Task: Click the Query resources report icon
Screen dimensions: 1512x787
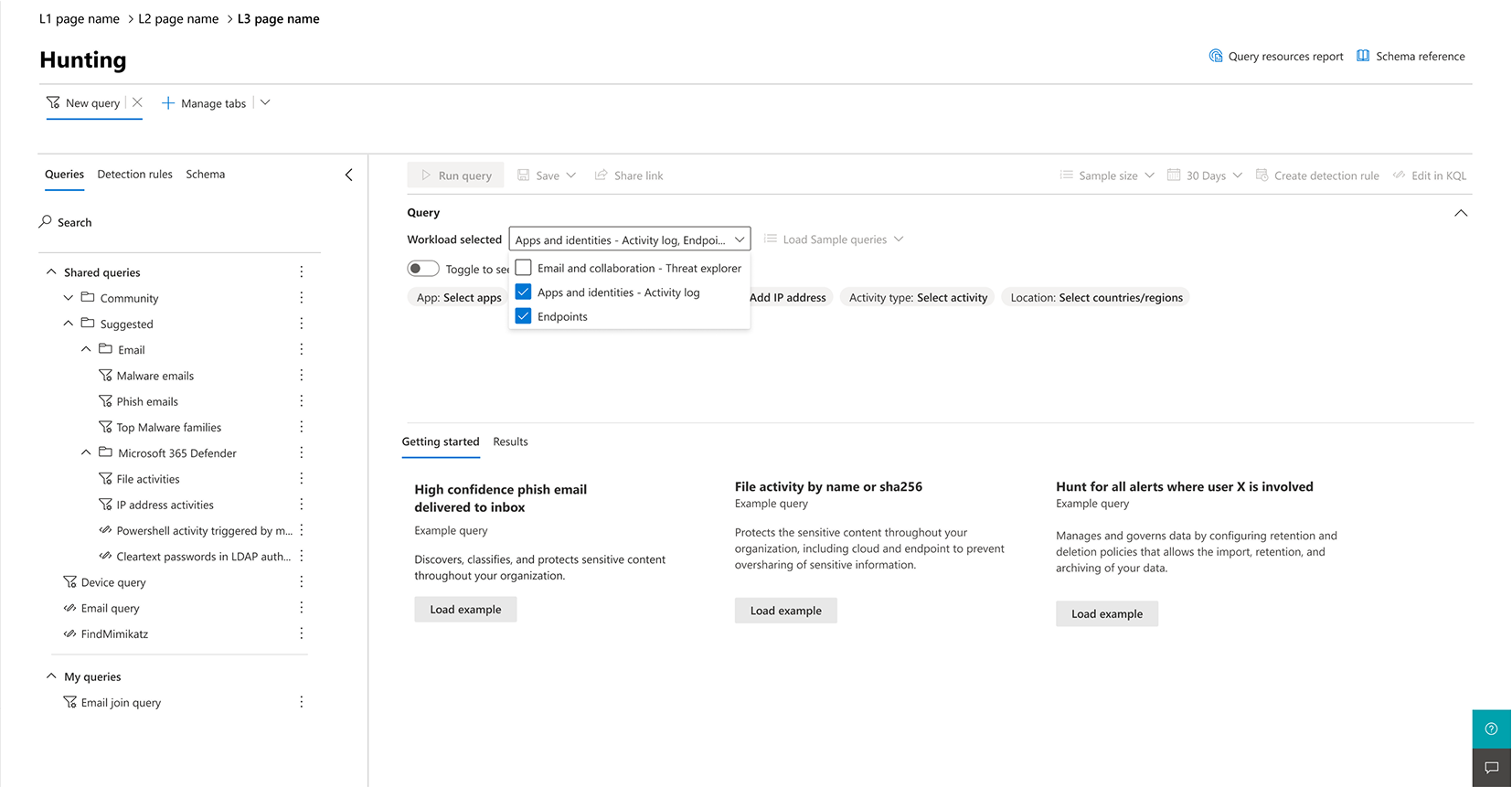Action: [x=1216, y=56]
